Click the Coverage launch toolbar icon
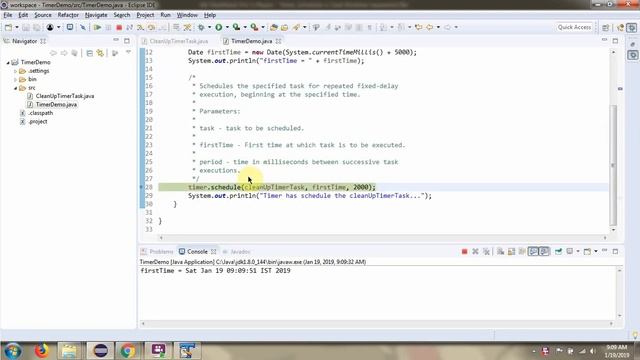Image resolution: width=640 pixels, height=360 pixels. coord(236,27)
